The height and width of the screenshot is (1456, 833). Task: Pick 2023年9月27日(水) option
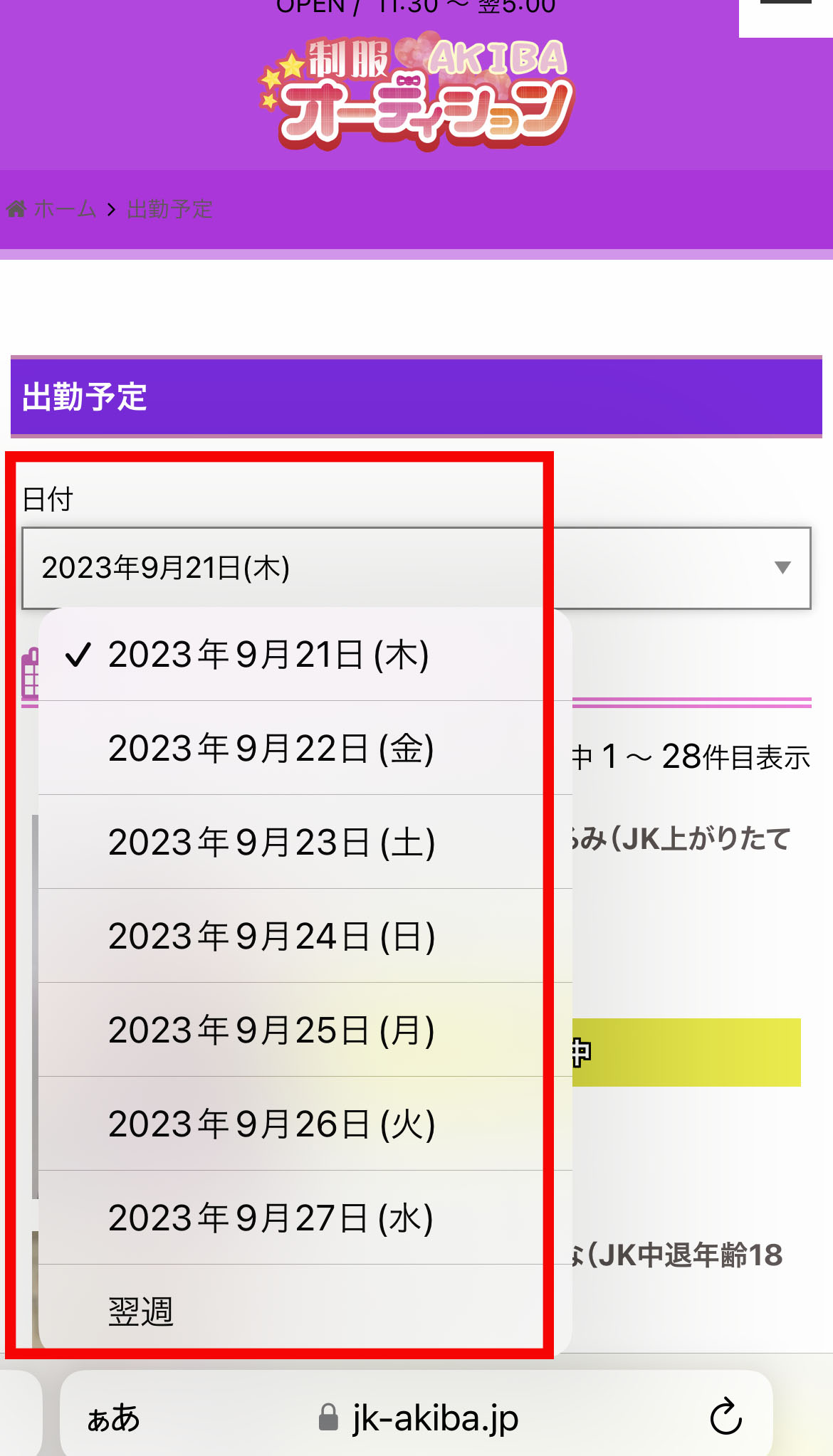tap(305, 1218)
